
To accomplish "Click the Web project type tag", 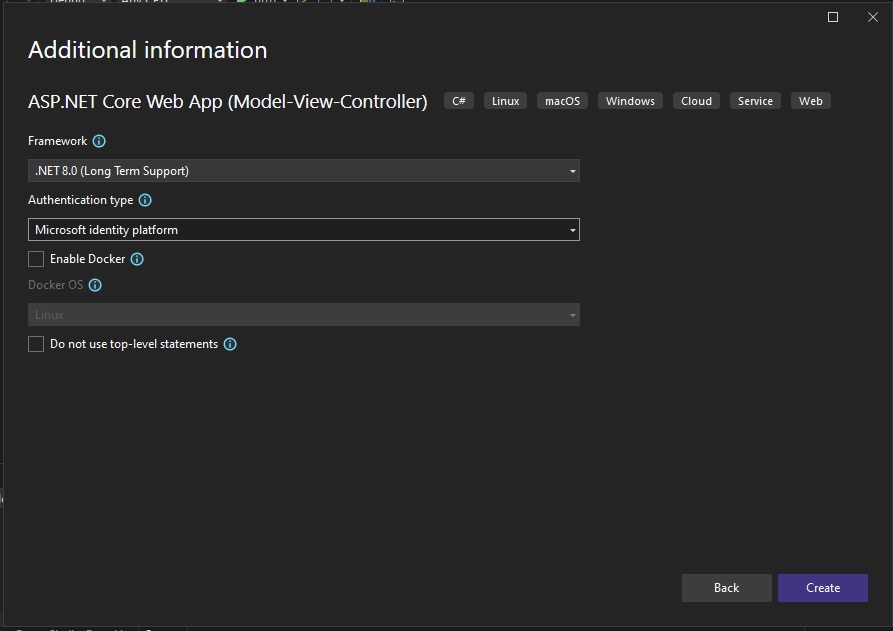I will pyautogui.click(x=810, y=101).
